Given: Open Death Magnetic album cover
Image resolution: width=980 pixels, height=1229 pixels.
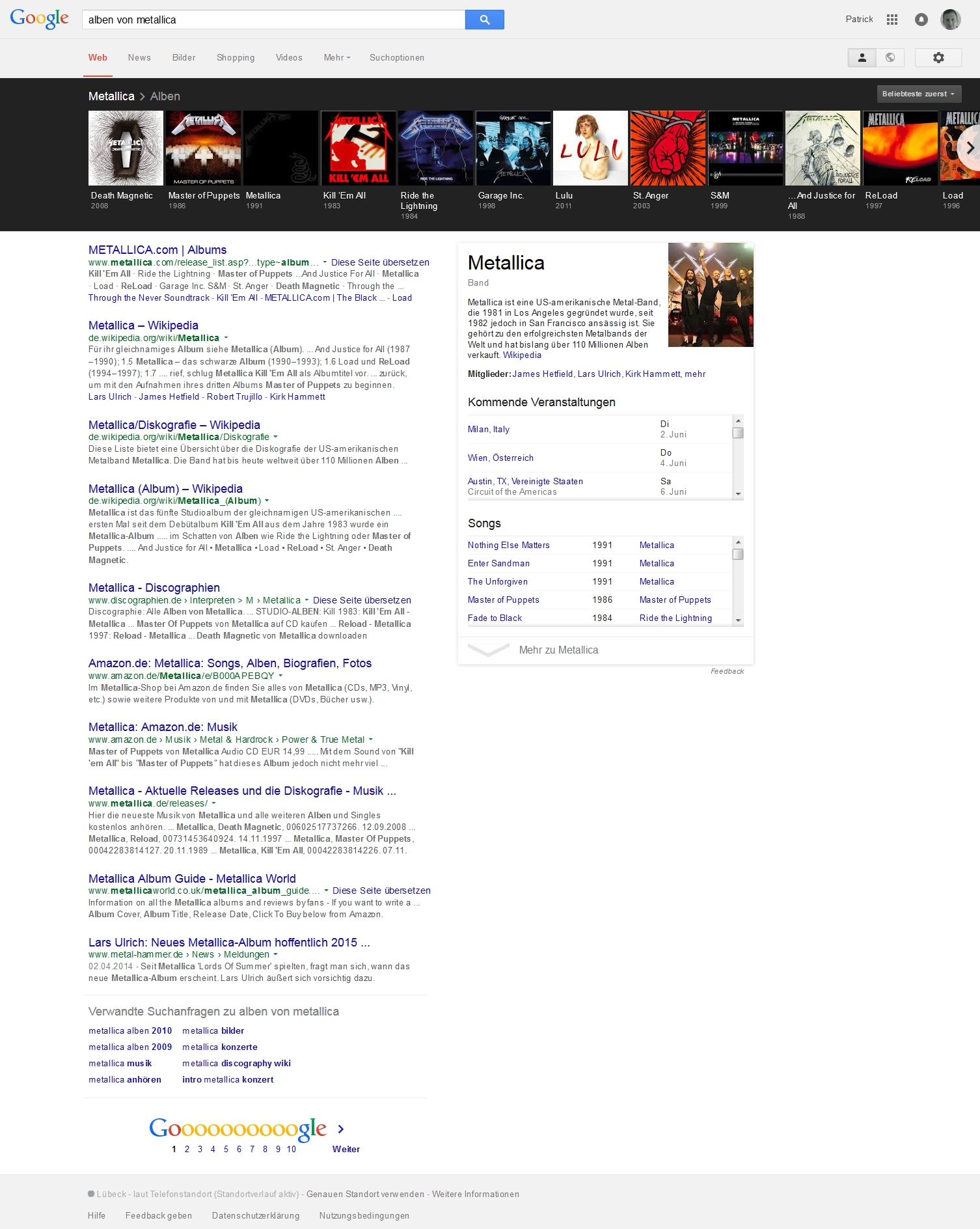Looking at the screenshot, I should [x=126, y=148].
